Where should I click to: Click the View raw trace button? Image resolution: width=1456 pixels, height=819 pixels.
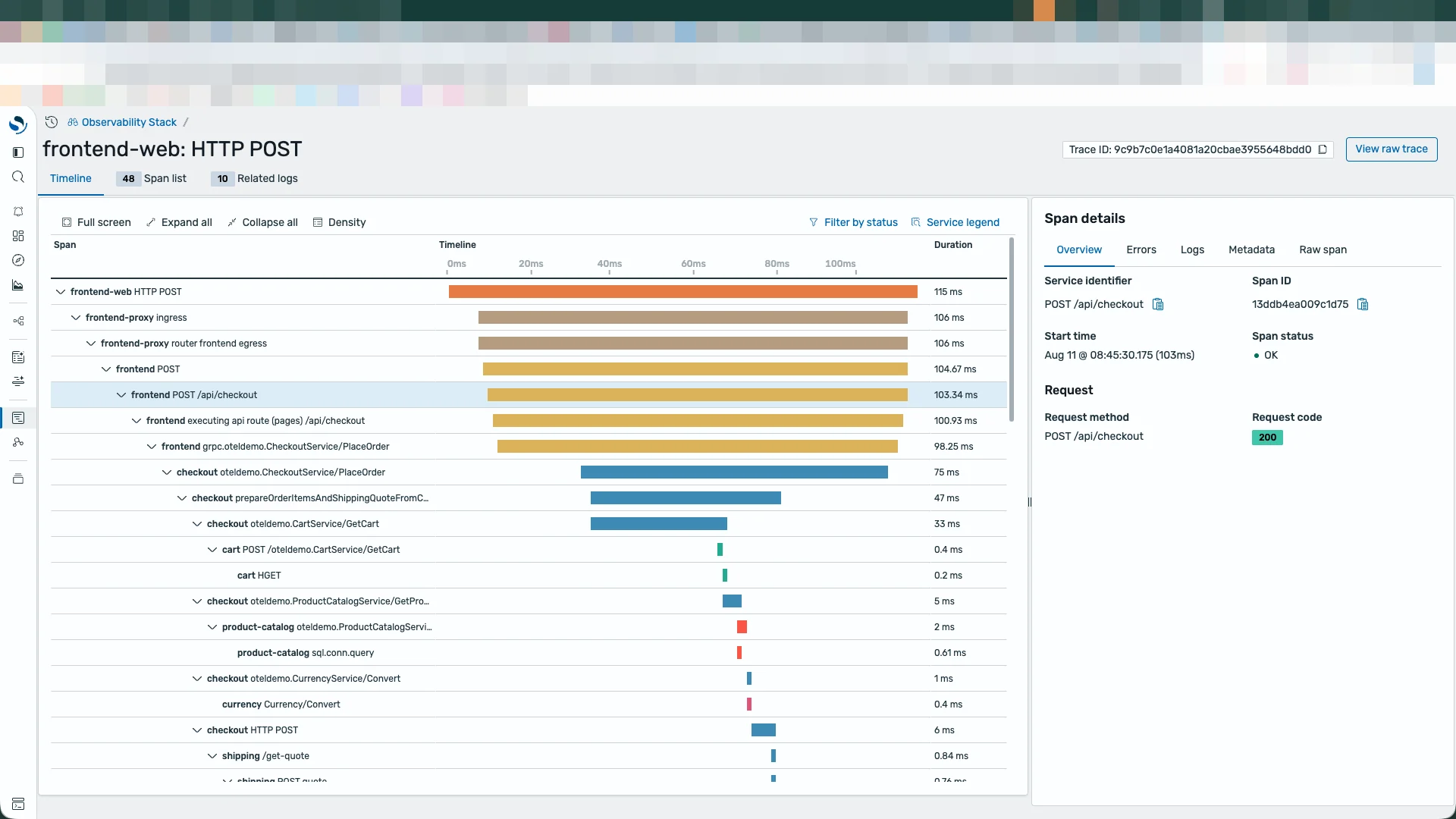[x=1391, y=149]
